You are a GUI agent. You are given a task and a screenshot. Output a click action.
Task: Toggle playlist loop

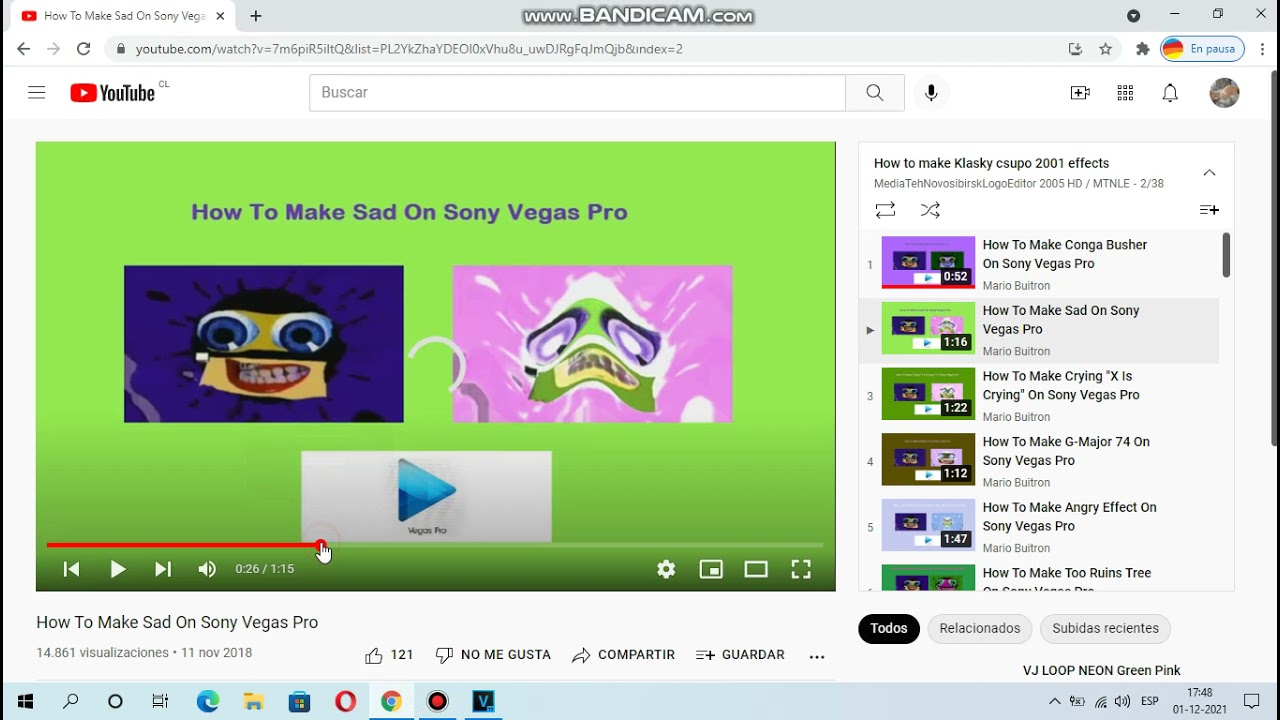tap(885, 210)
